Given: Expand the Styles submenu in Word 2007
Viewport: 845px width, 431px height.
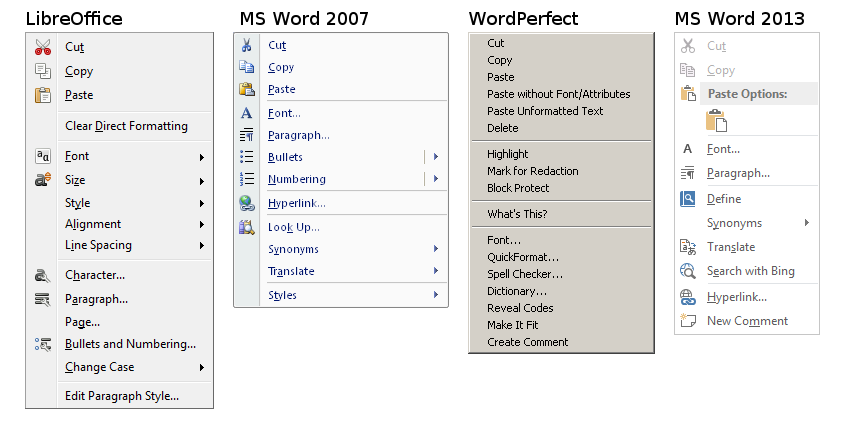Looking at the screenshot, I should pos(436,295).
